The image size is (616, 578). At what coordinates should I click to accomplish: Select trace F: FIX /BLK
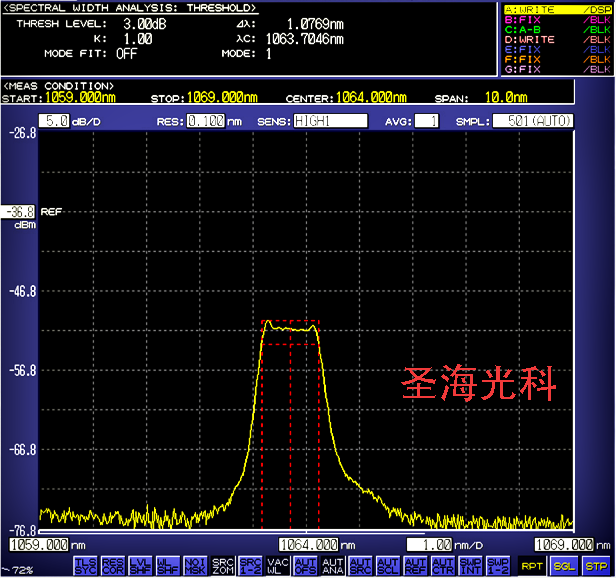(558, 59)
